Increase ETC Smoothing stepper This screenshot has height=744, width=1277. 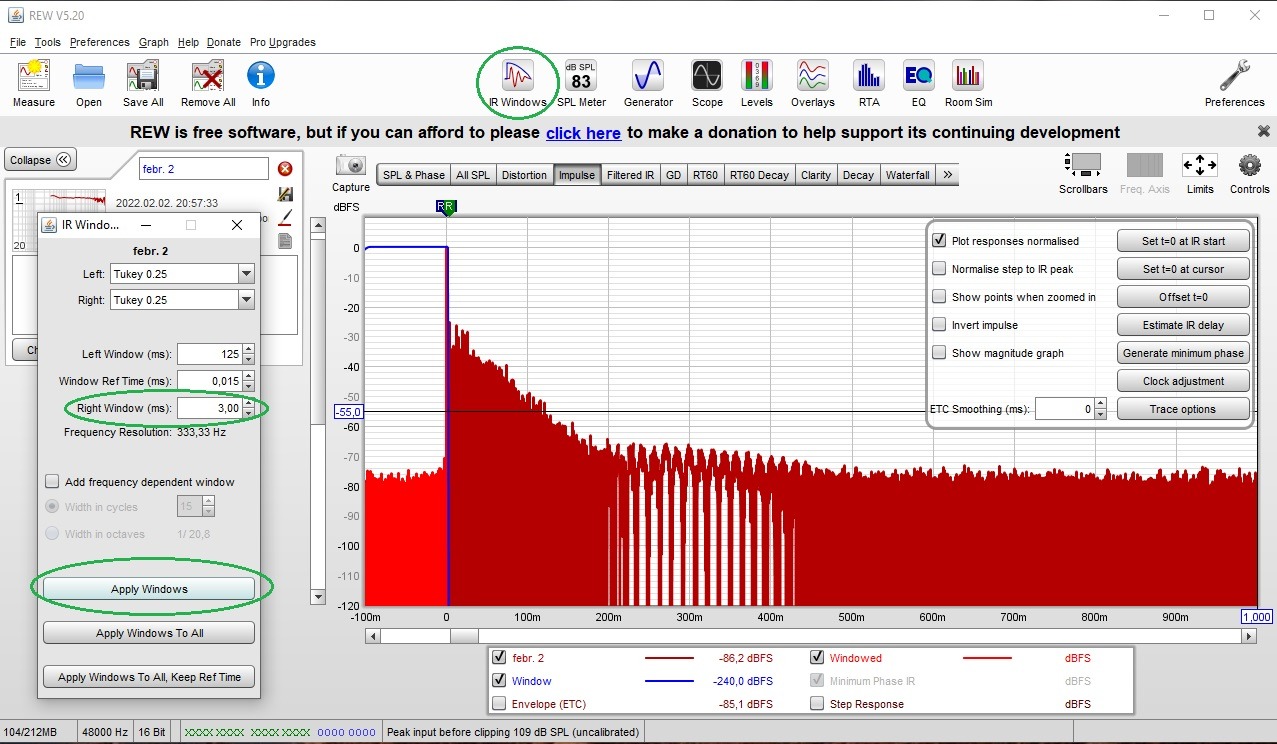point(1100,404)
